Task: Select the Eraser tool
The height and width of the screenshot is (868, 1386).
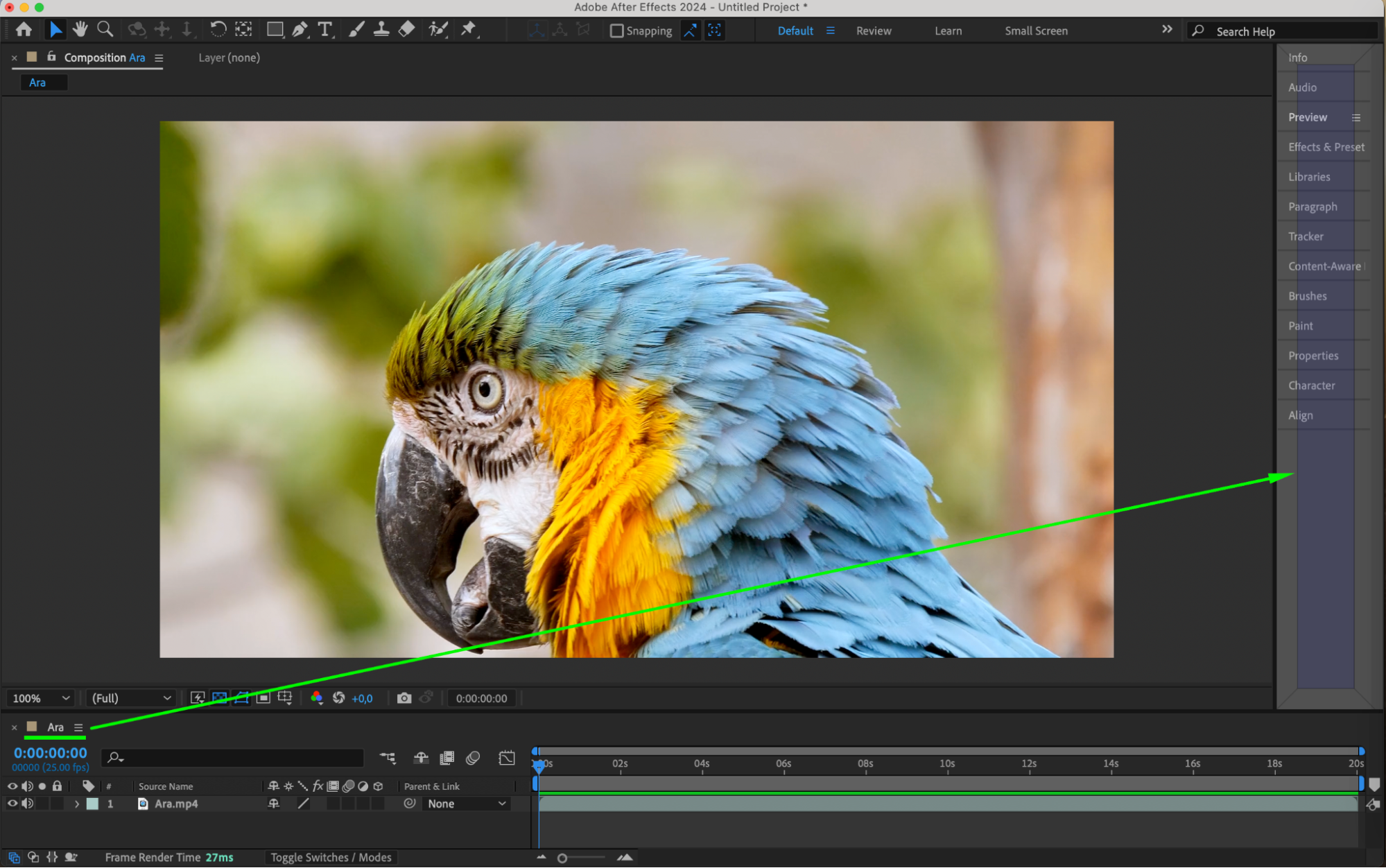Action: click(407, 29)
